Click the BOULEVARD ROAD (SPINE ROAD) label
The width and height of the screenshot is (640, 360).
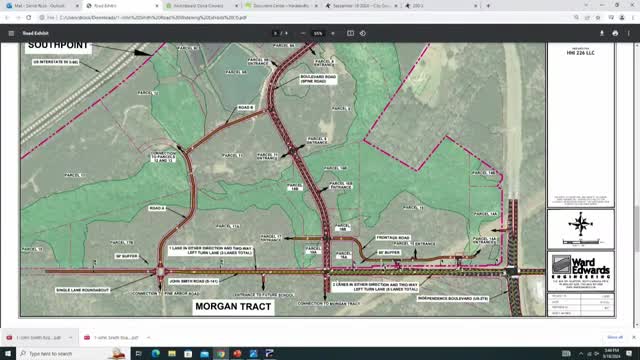pyautogui.click(x=318, y=79)
